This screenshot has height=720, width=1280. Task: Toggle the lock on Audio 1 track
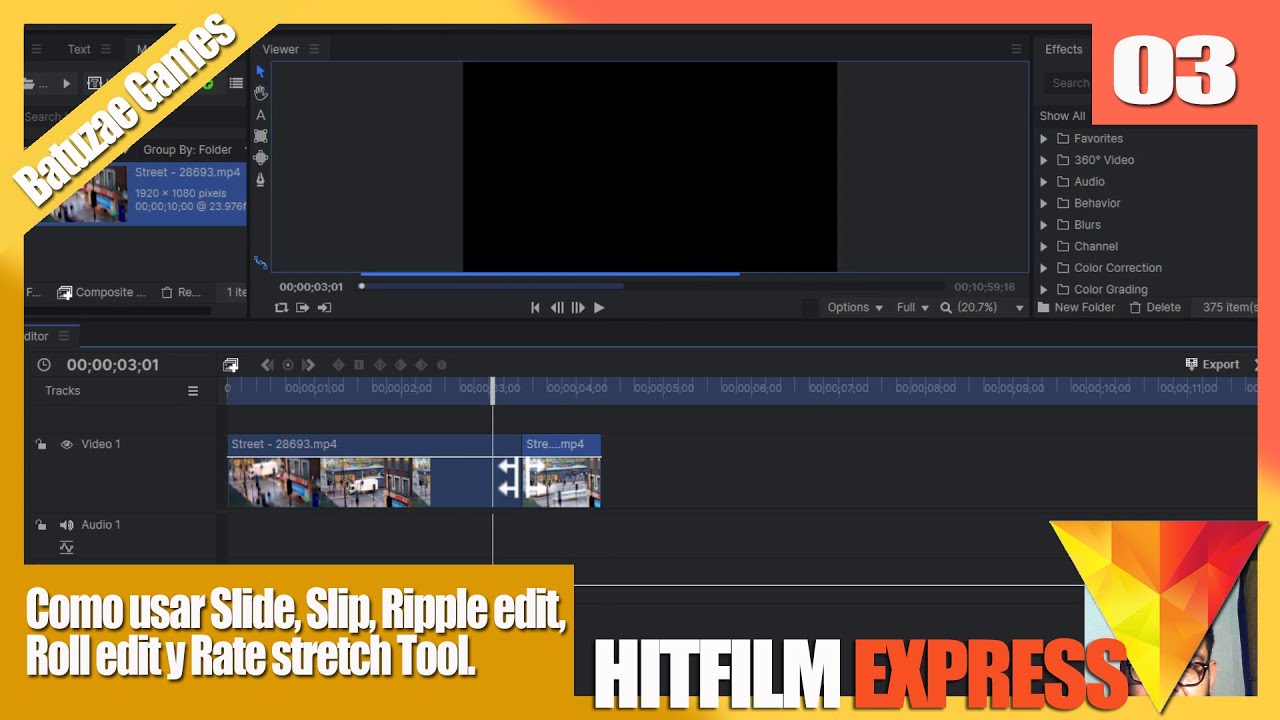(x=41, y=525)
